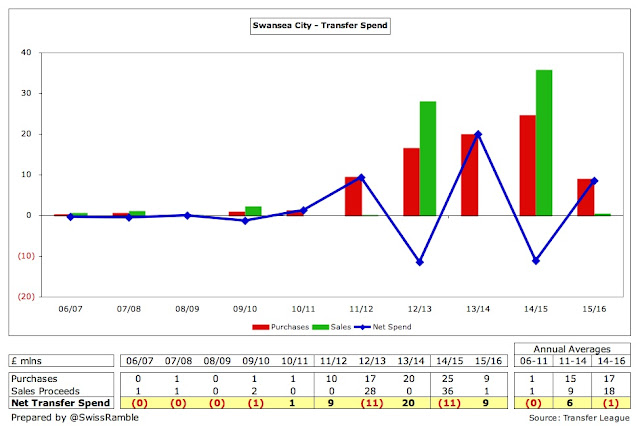Select the Net Spend line marker at 08/09
The width and height of the screenshot is (640, 426).
click(x=187, y=215)
